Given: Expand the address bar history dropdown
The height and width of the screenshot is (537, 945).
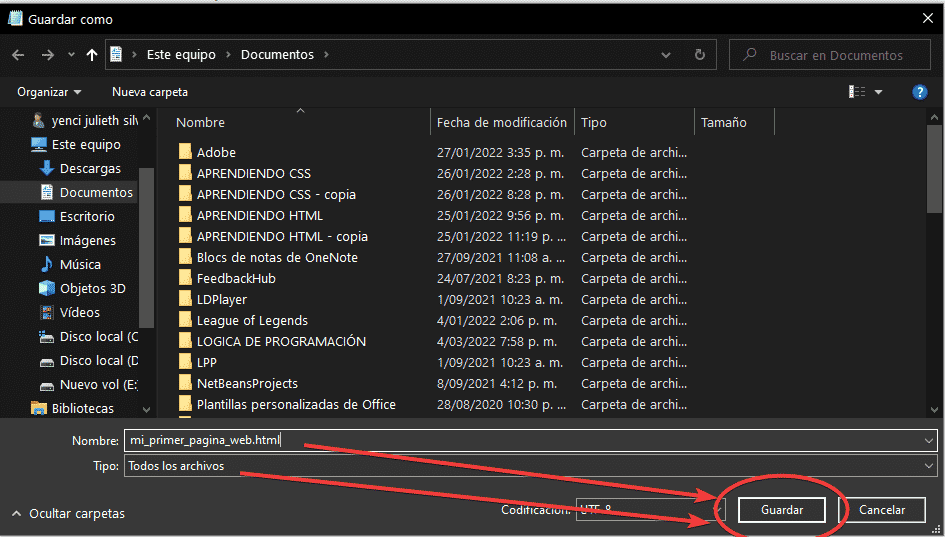Looking at the screenshot, I should pyautogui.click(x=667, y=55).
